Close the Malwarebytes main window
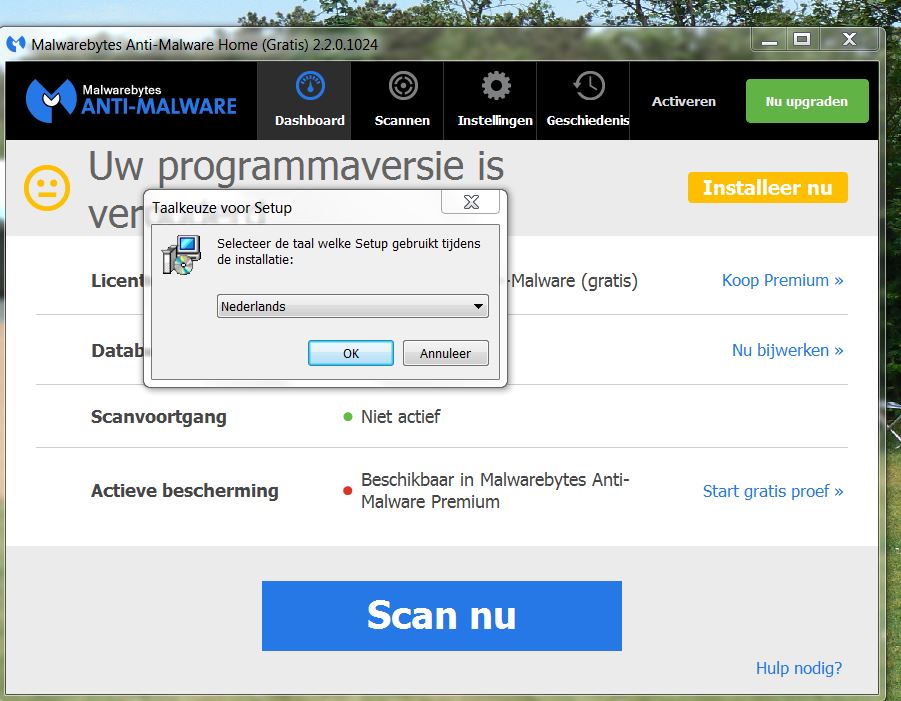The height and width of the screenshot is (701, 901). (x=849, y=40)
